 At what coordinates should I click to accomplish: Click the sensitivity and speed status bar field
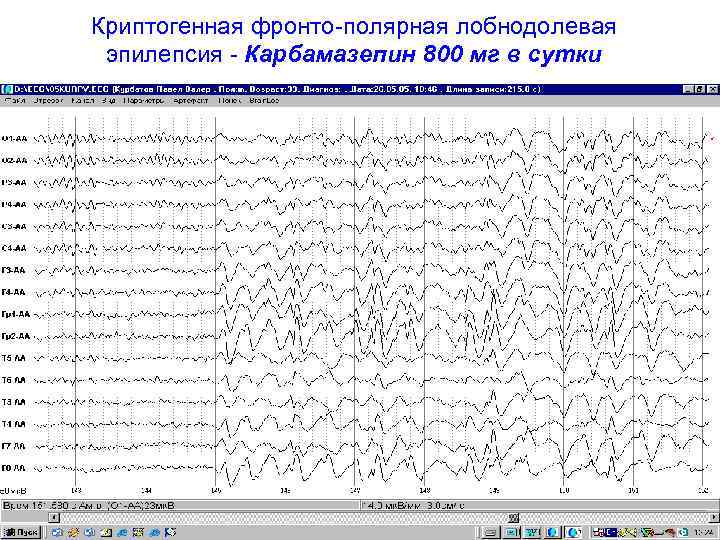point(540,506)
